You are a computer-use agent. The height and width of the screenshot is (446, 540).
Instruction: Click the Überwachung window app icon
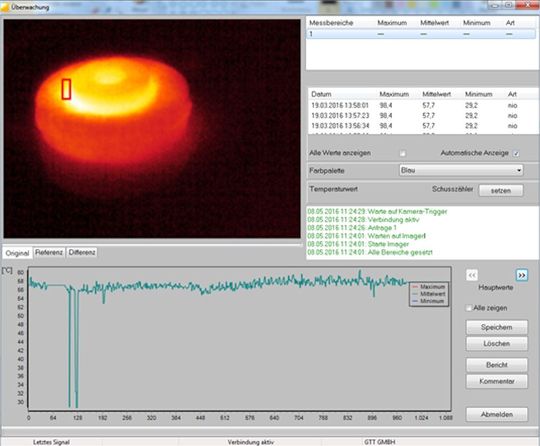tap(5, 7)
